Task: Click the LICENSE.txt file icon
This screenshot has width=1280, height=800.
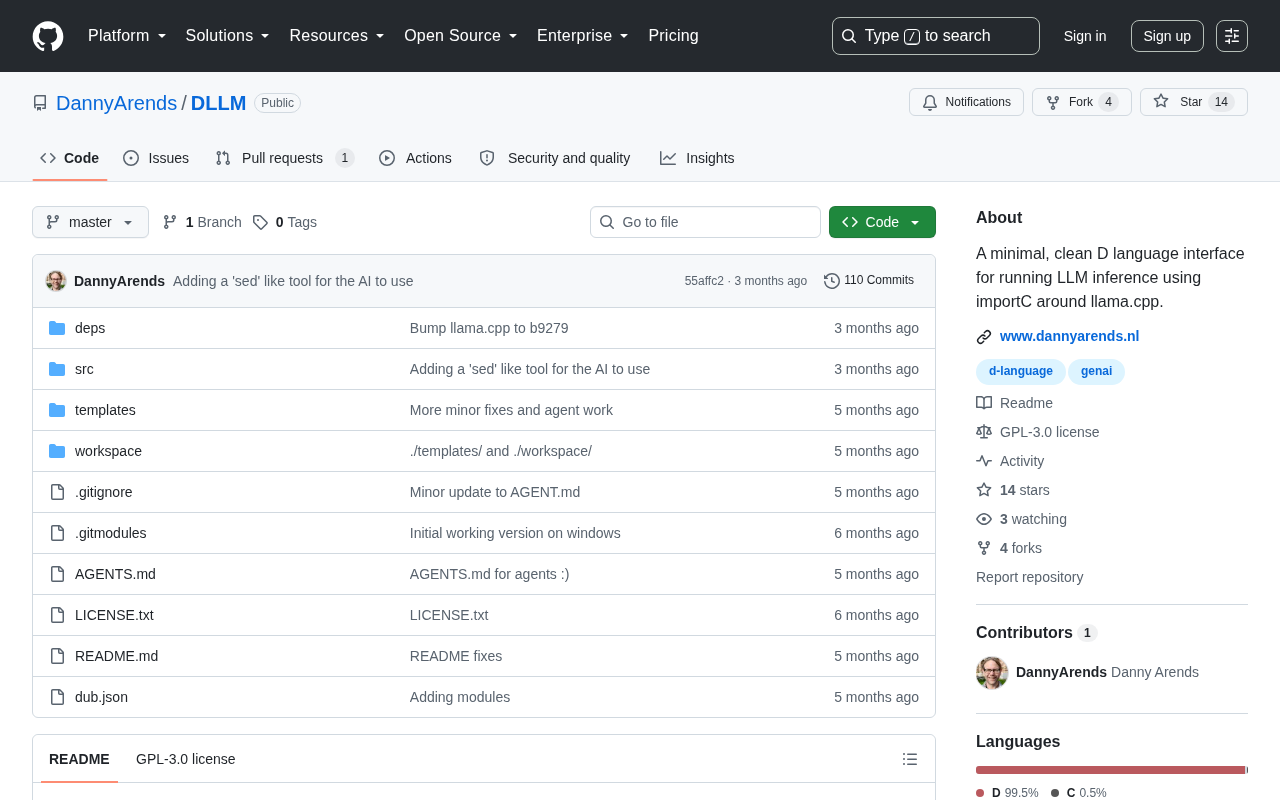Action: [x=57, y=615]
